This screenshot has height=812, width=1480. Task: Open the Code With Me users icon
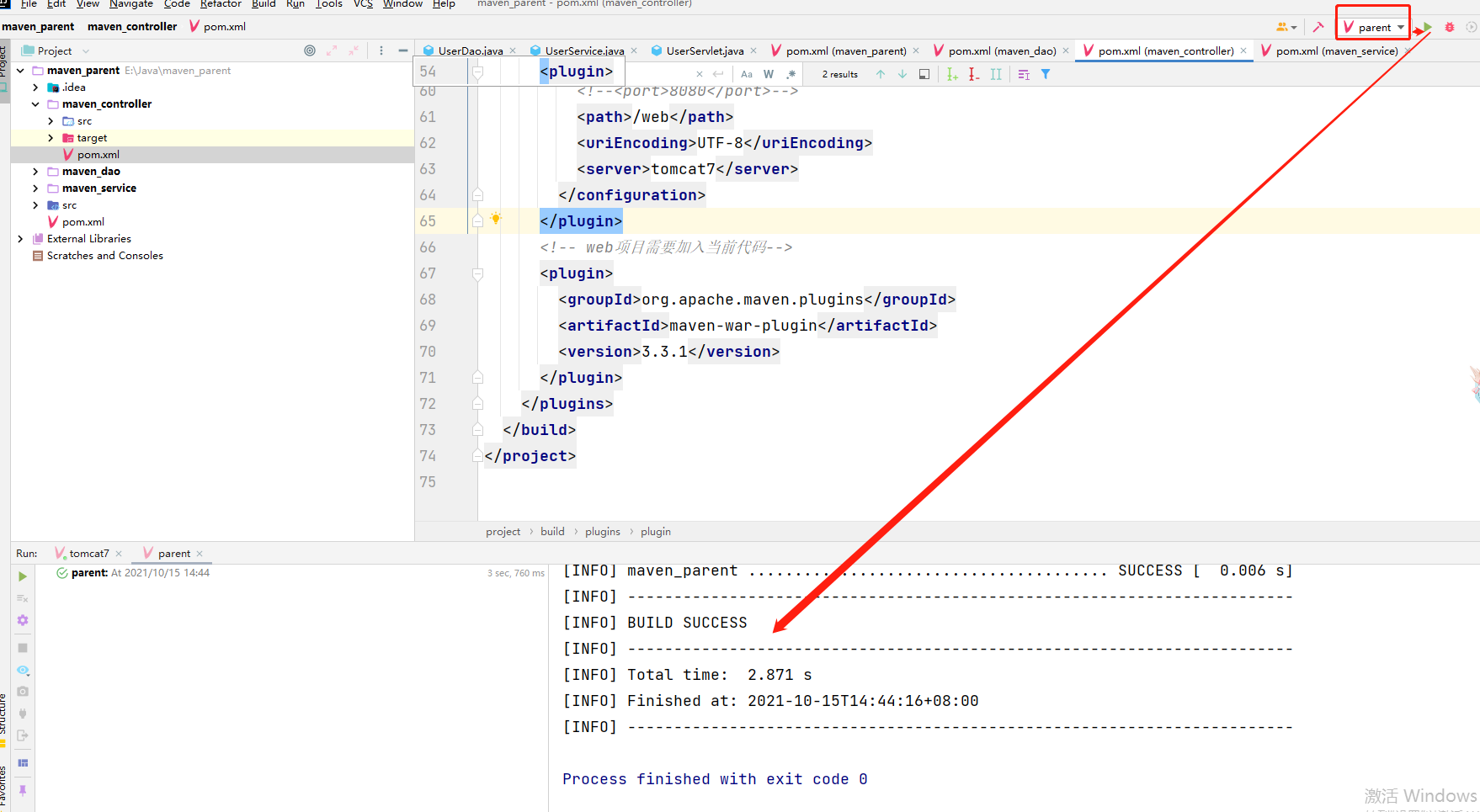1286,27
